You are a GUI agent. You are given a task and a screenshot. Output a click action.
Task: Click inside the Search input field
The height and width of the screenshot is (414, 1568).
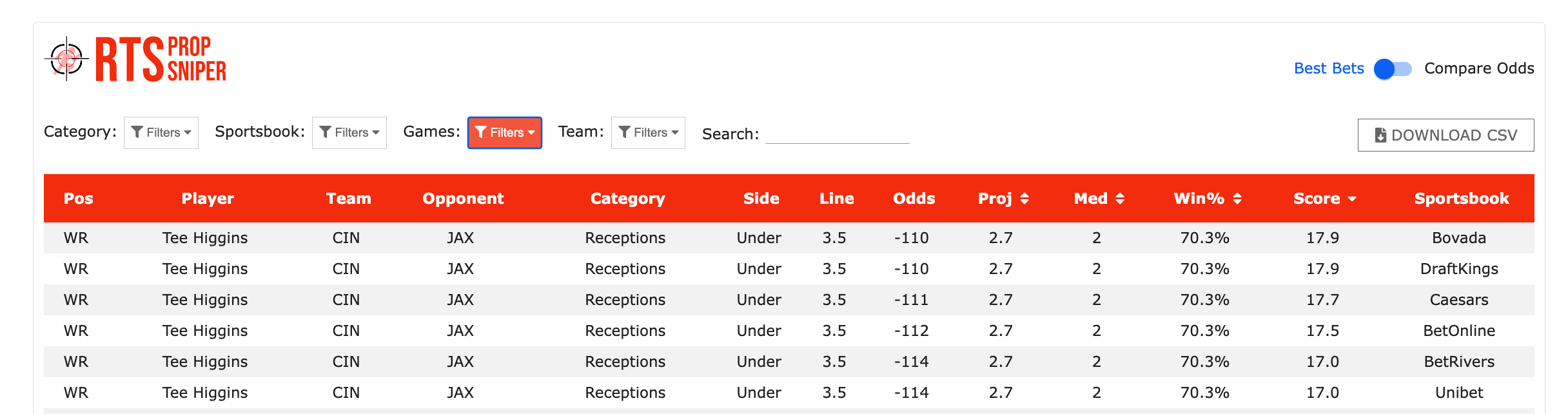point(836,135)
